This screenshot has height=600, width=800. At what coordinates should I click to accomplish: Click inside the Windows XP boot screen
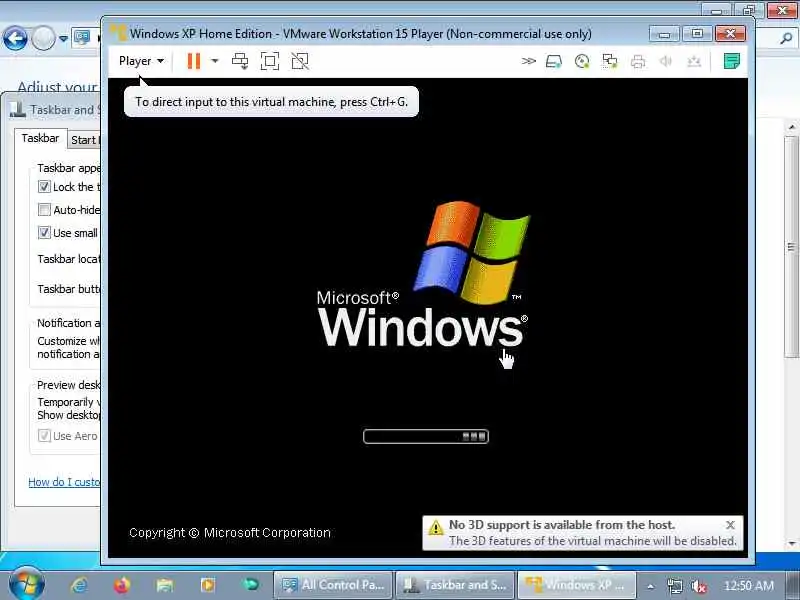pos(428,317)
